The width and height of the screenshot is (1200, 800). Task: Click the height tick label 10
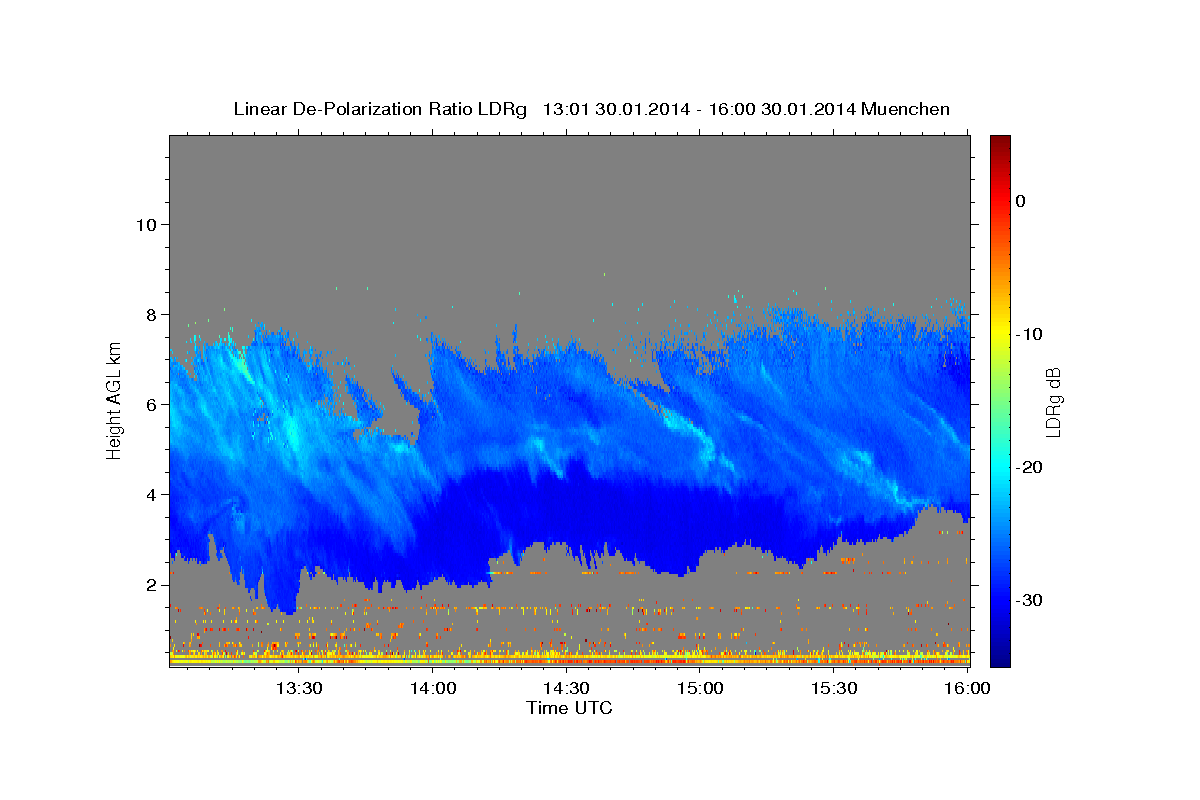pos(145,224)
